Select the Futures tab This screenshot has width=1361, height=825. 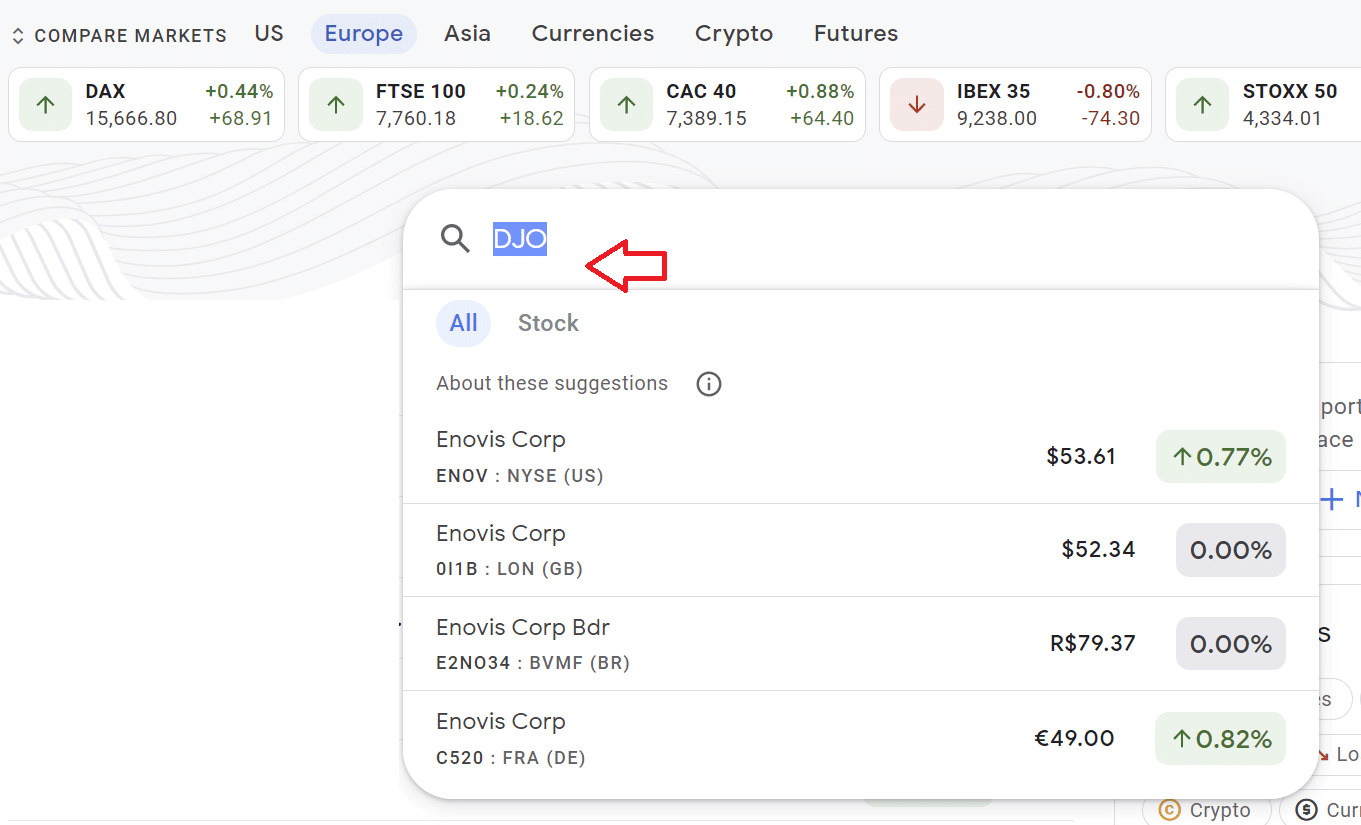pos(856,33)
